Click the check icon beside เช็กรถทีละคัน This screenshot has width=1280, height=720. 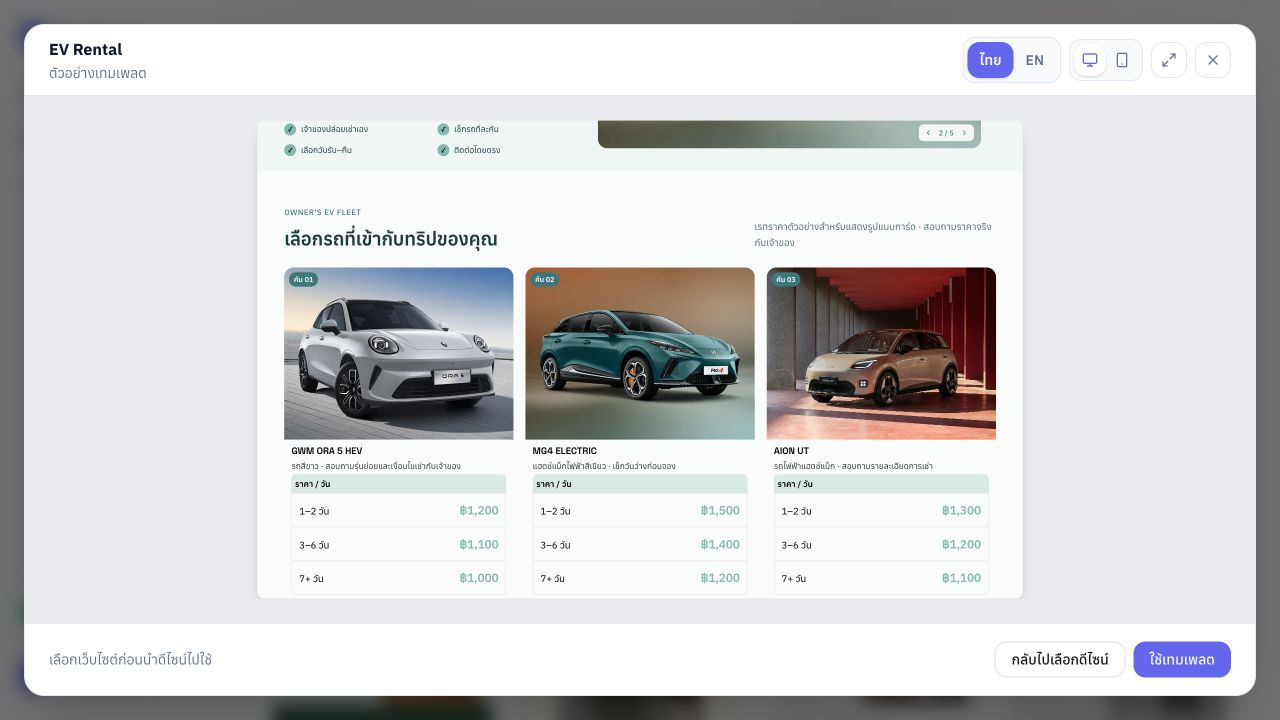[443, 129]
